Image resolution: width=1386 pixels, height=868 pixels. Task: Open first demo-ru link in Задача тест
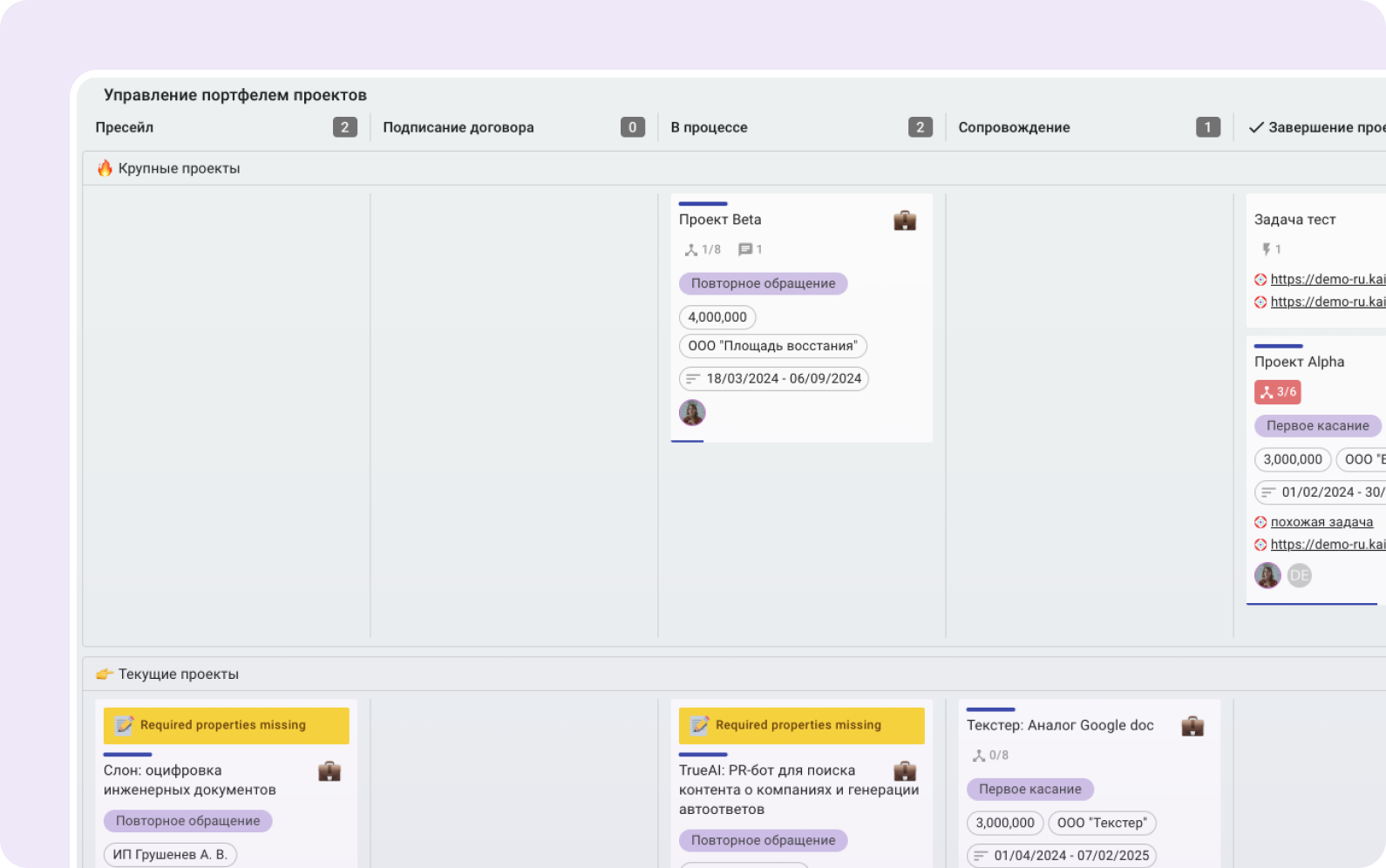1327,280
